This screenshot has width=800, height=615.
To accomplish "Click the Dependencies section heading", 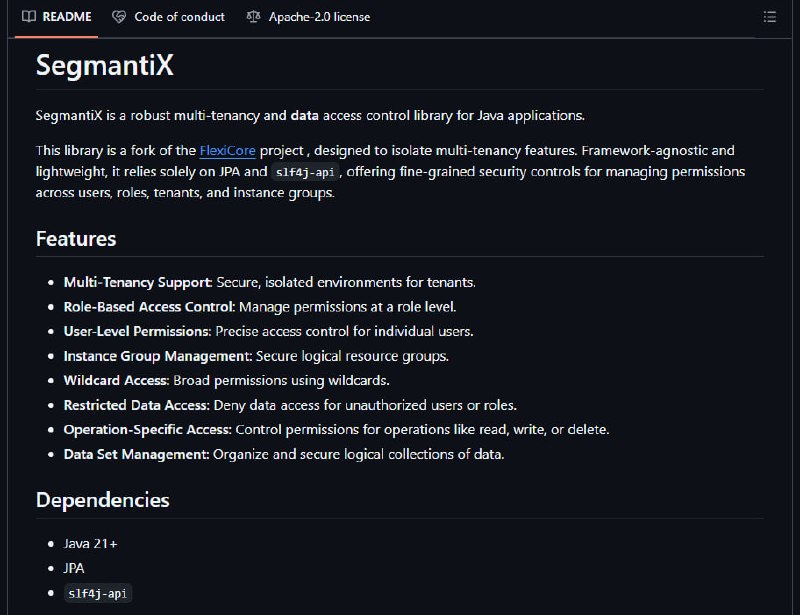I will 103,500.
